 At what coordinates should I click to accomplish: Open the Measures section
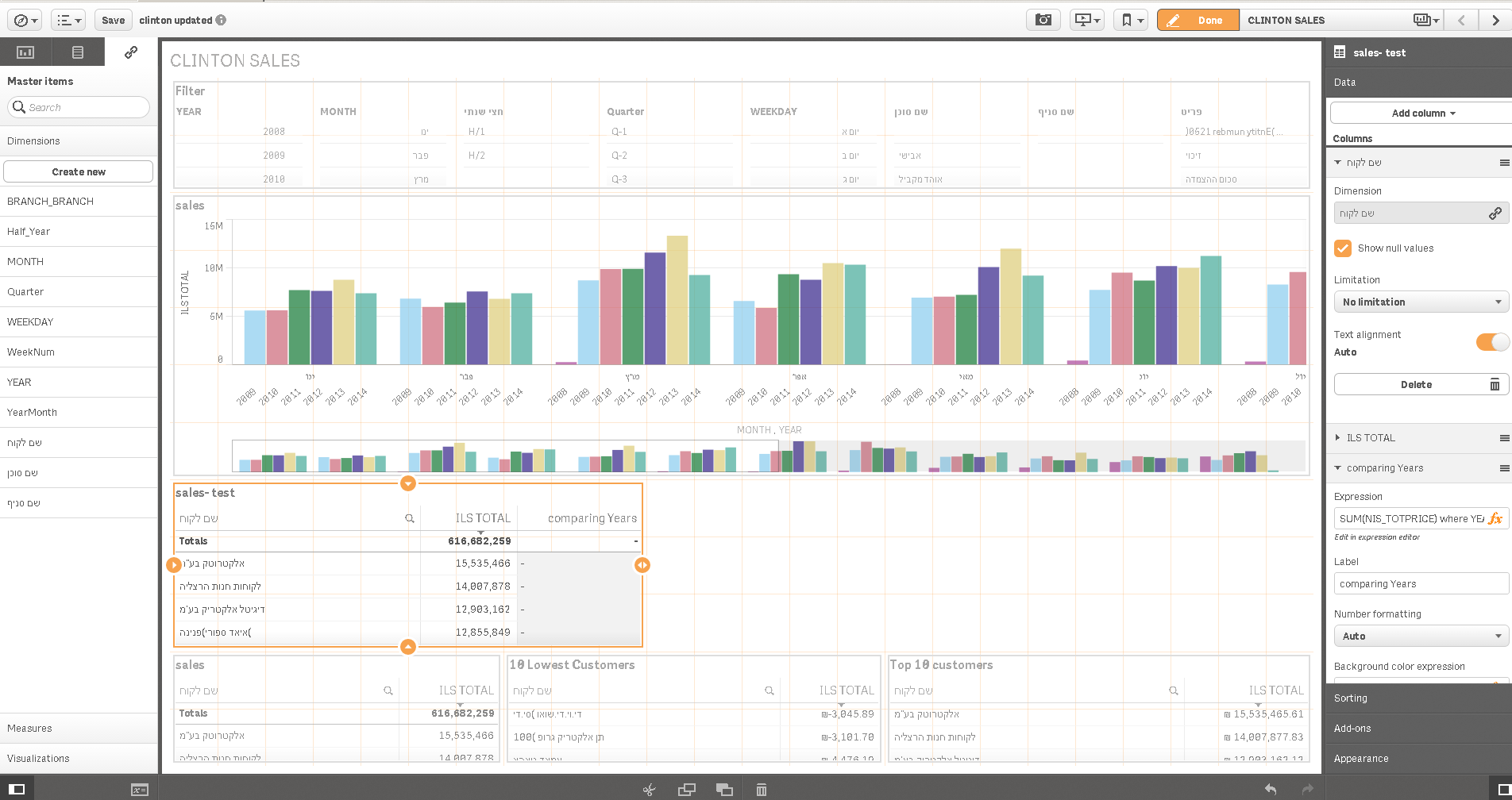click(79, 728)
